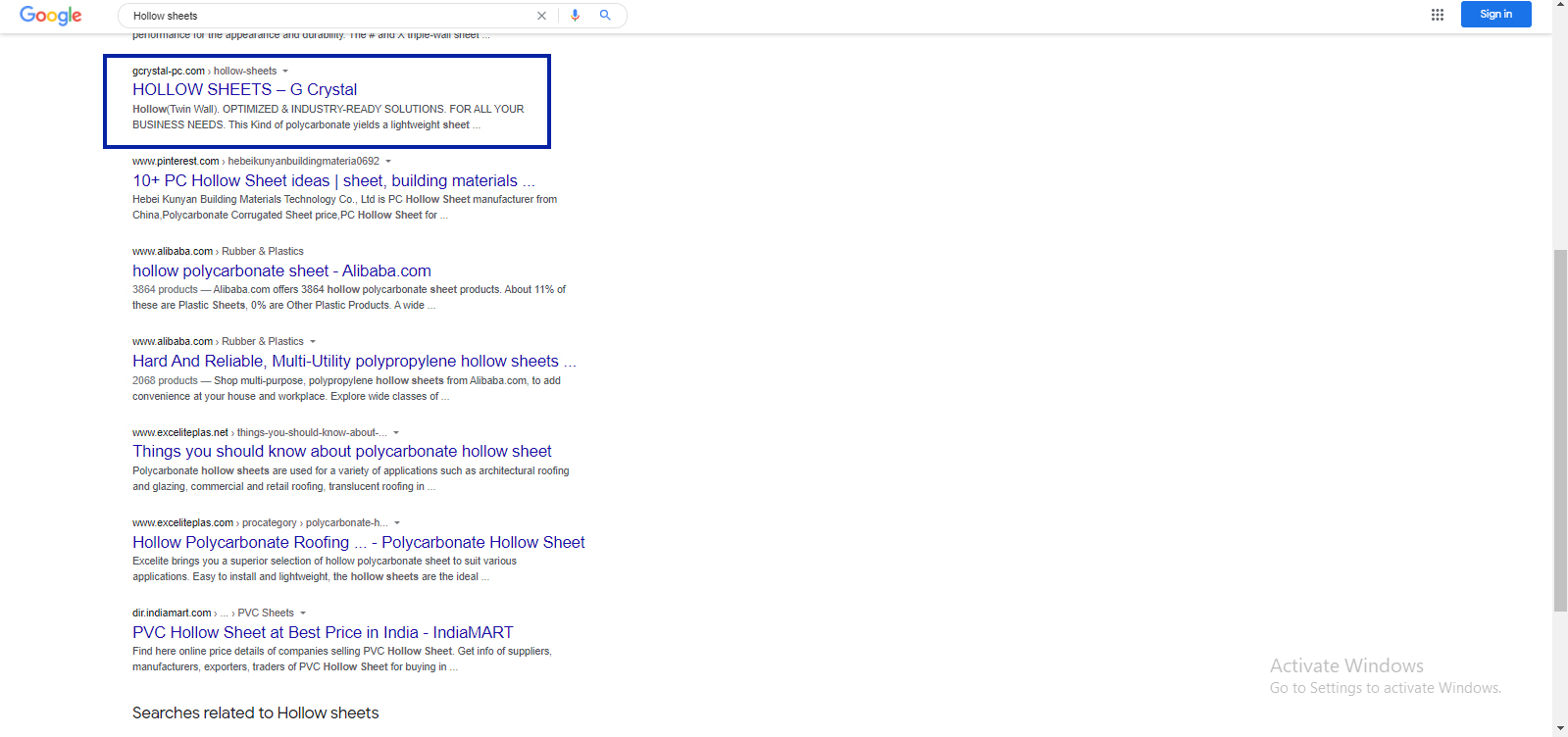This screenshot has width=1568, height=737.
Task: Open Things you should know about polycarbonate
Action: click(x=341, y=451)
